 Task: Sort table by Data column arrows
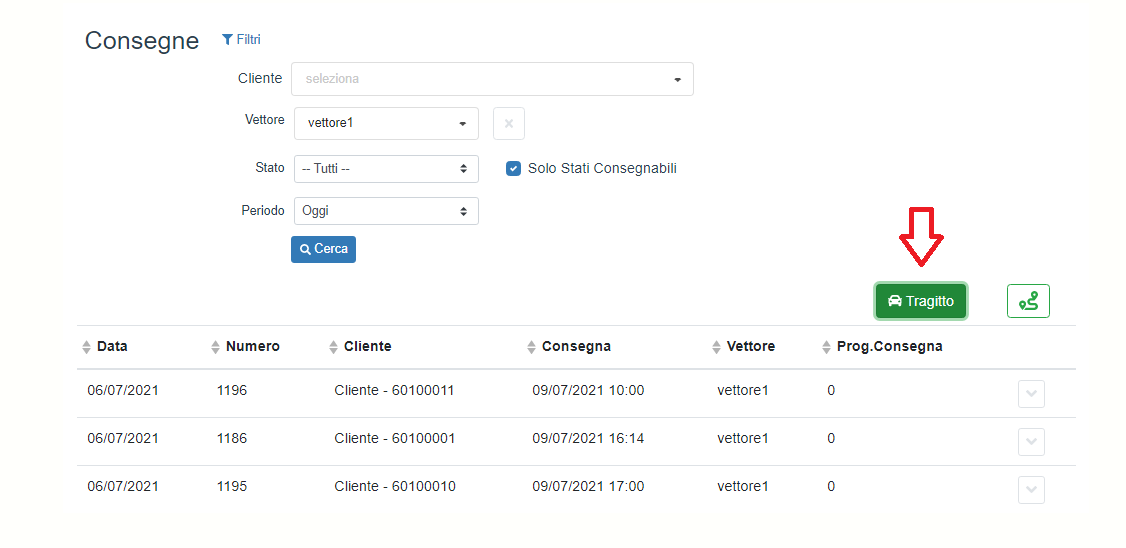point(86,347)
